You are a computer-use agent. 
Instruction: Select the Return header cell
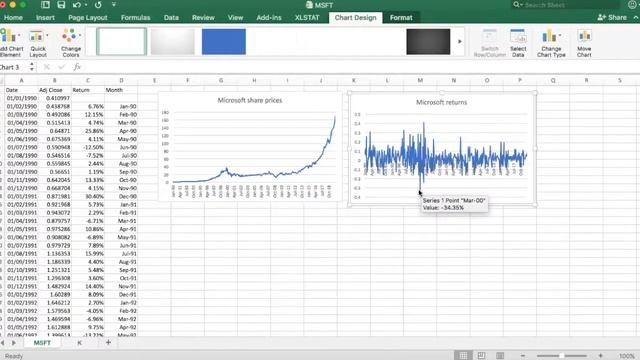click(88, 90)
